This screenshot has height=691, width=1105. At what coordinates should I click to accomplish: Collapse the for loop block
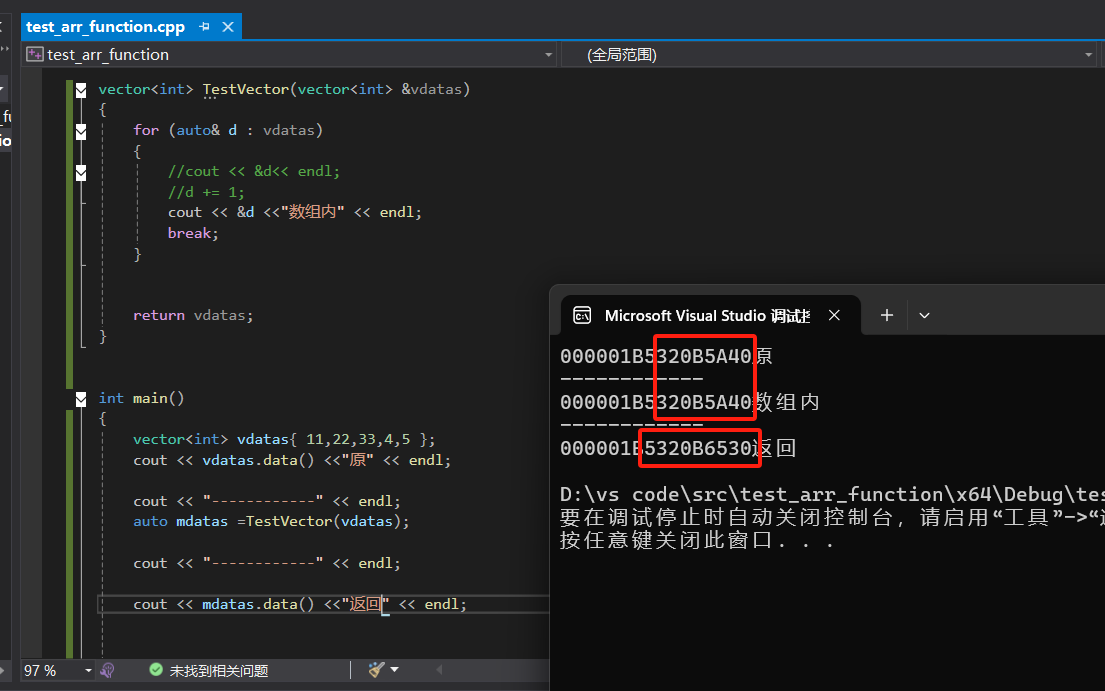coord(81,131)
